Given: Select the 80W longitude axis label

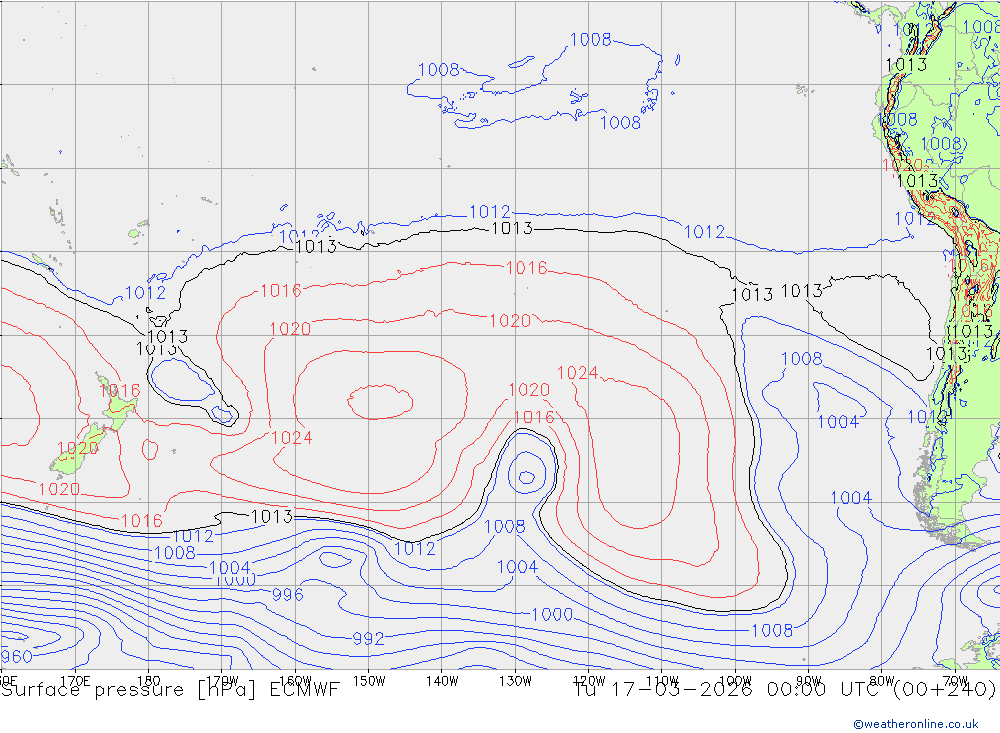Looking at the screenshot, I should 882,681.
